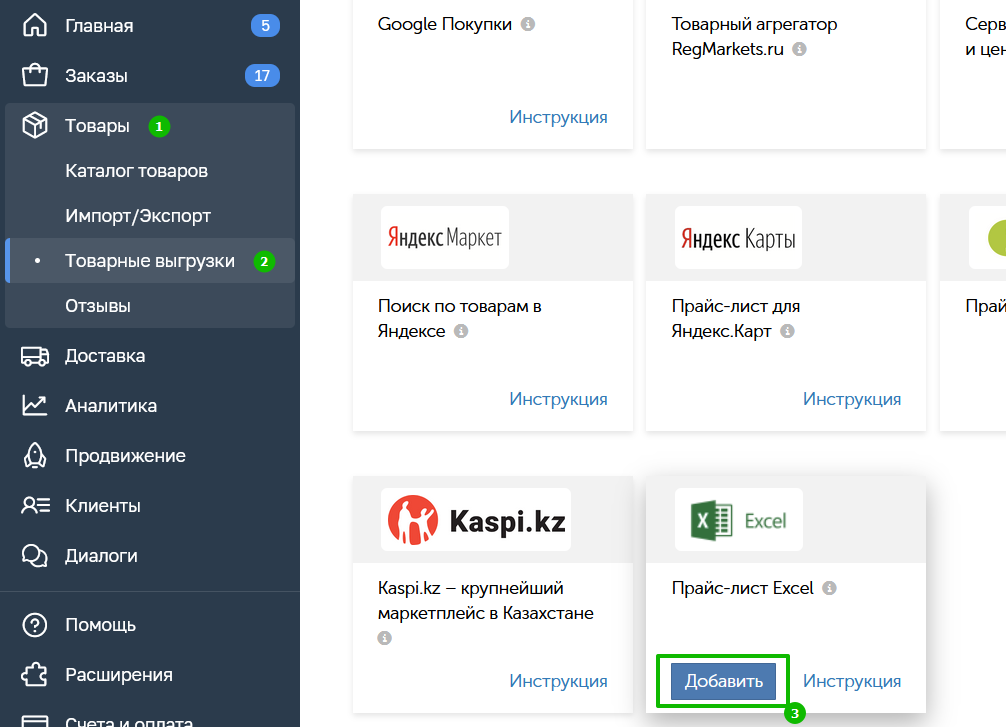
Task: Select Товарные выгрузки submenu item
Action: click(x=149, y=261)
